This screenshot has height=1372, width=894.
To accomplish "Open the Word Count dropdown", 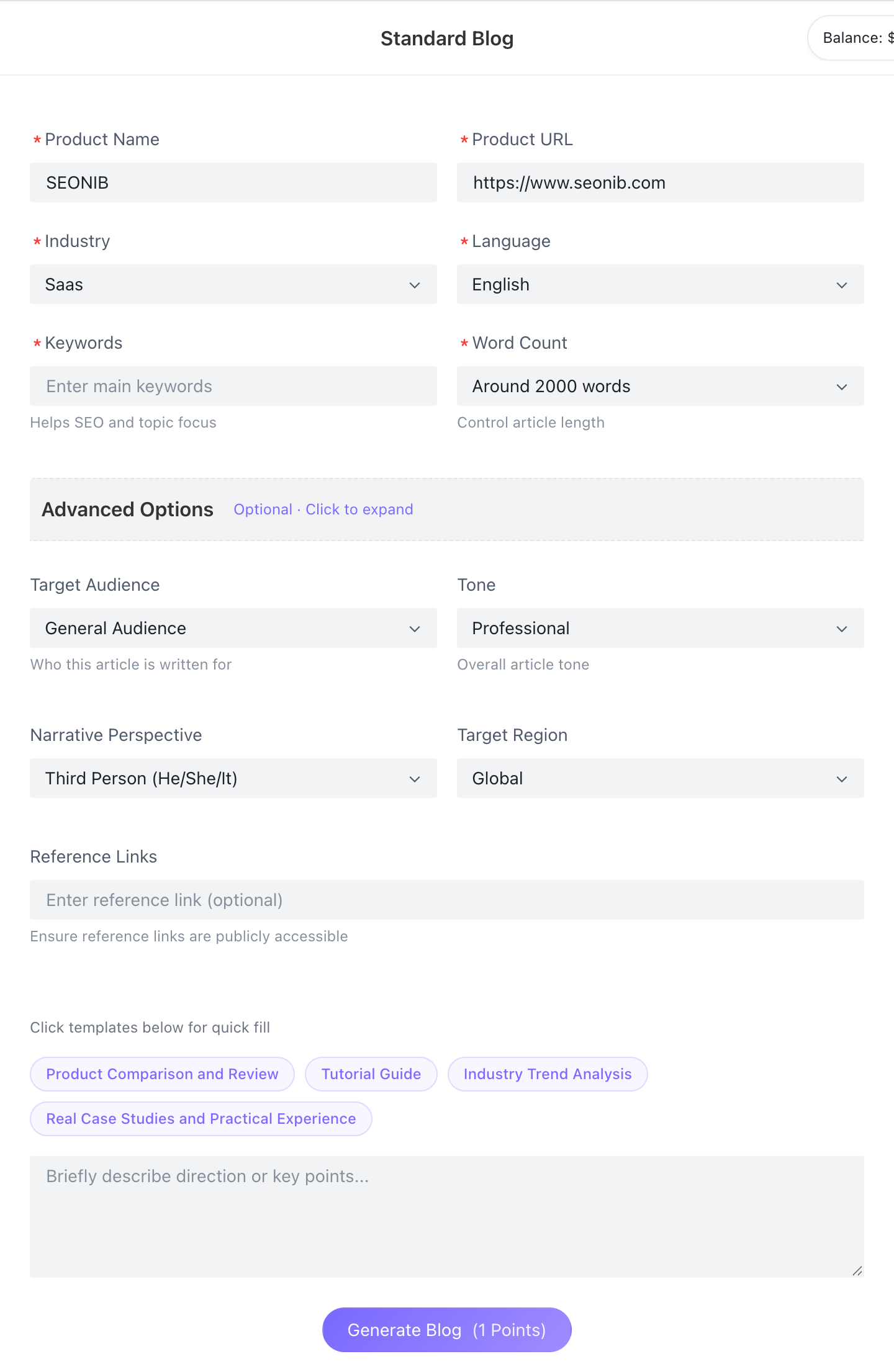I will [660, 386].
